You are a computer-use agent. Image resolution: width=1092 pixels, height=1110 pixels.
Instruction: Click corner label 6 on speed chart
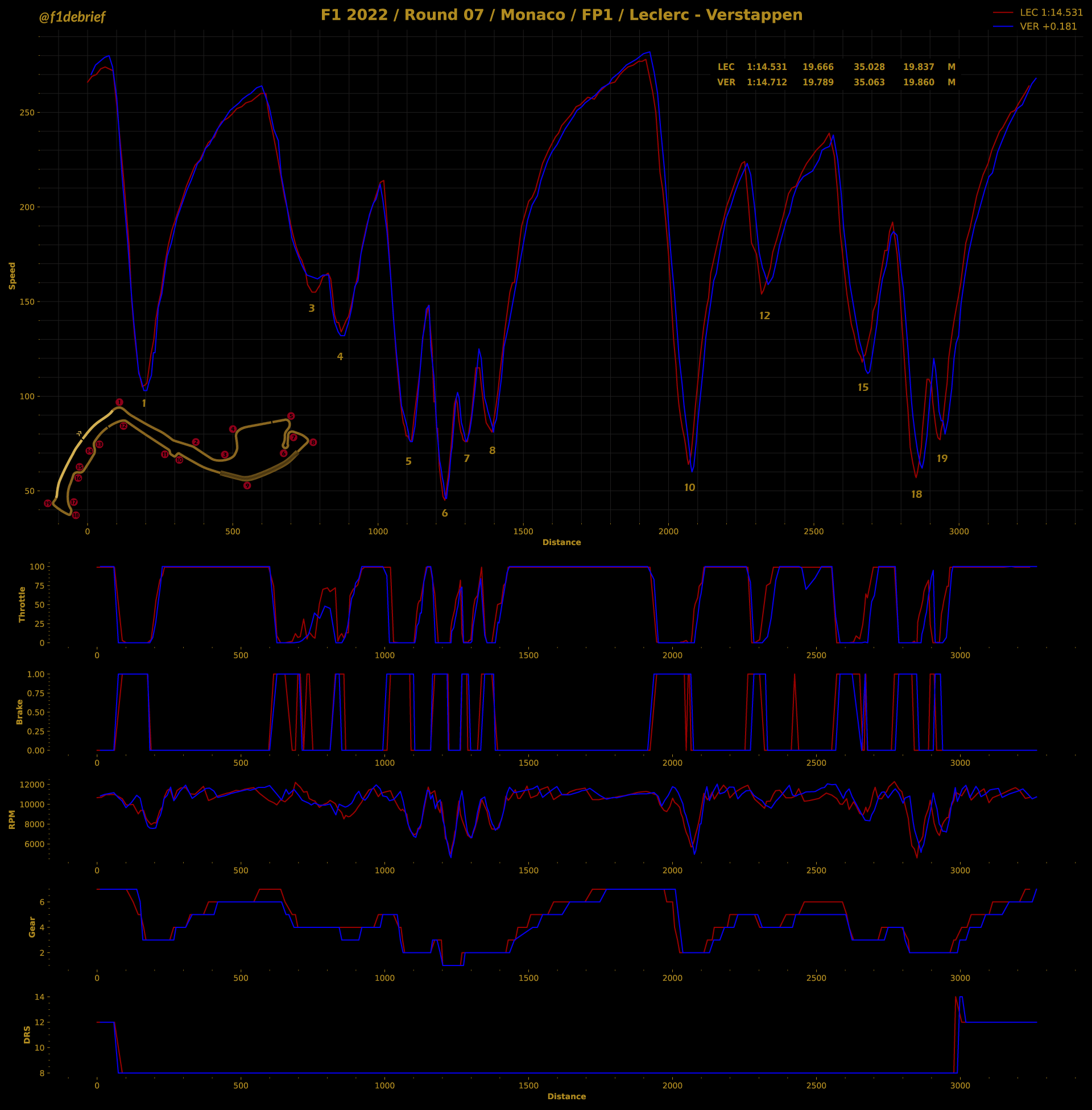click(445, 513)
